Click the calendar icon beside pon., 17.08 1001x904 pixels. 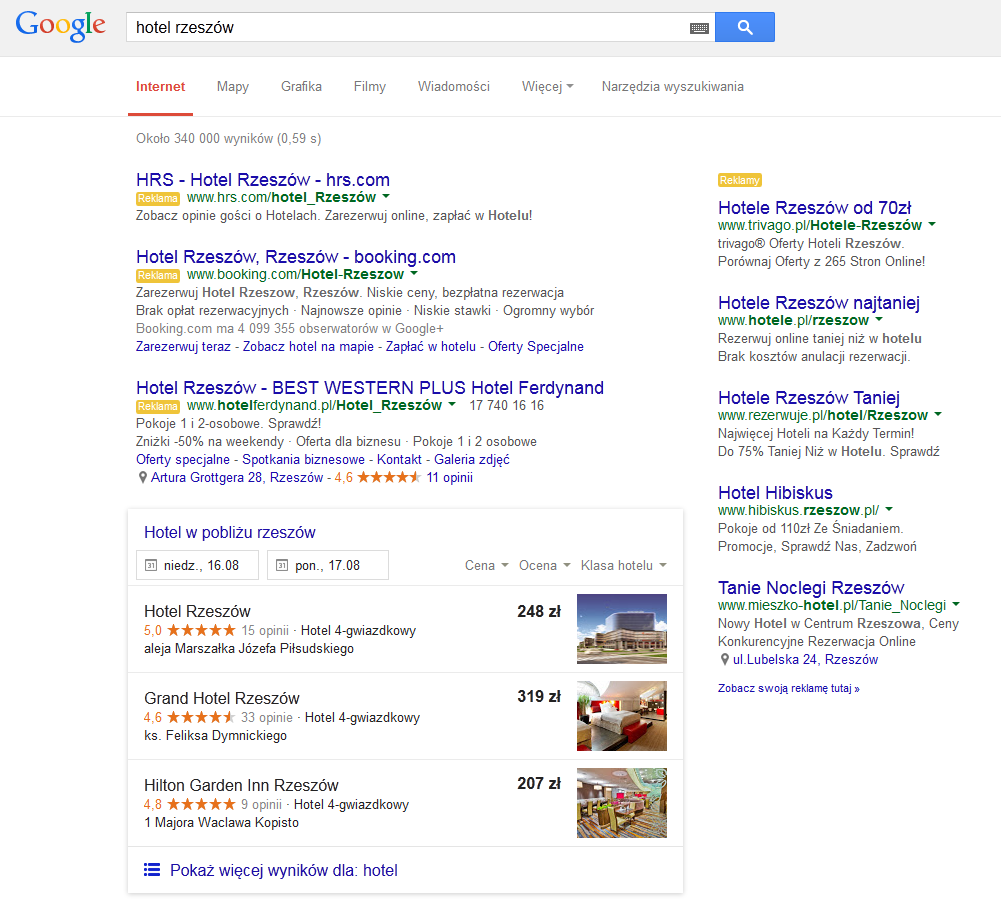282,565
